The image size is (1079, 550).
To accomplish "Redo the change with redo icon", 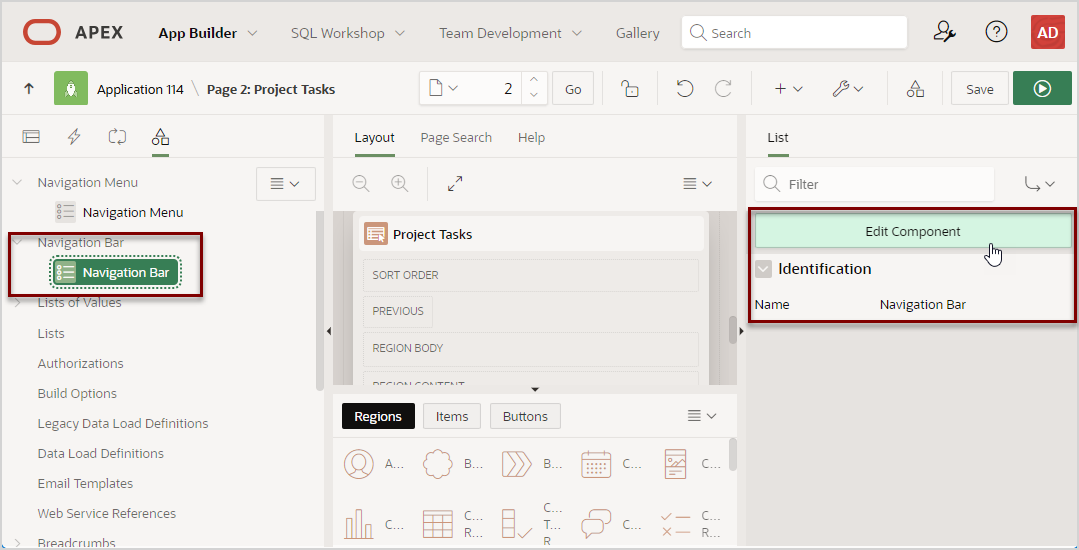I will [723, 88].
